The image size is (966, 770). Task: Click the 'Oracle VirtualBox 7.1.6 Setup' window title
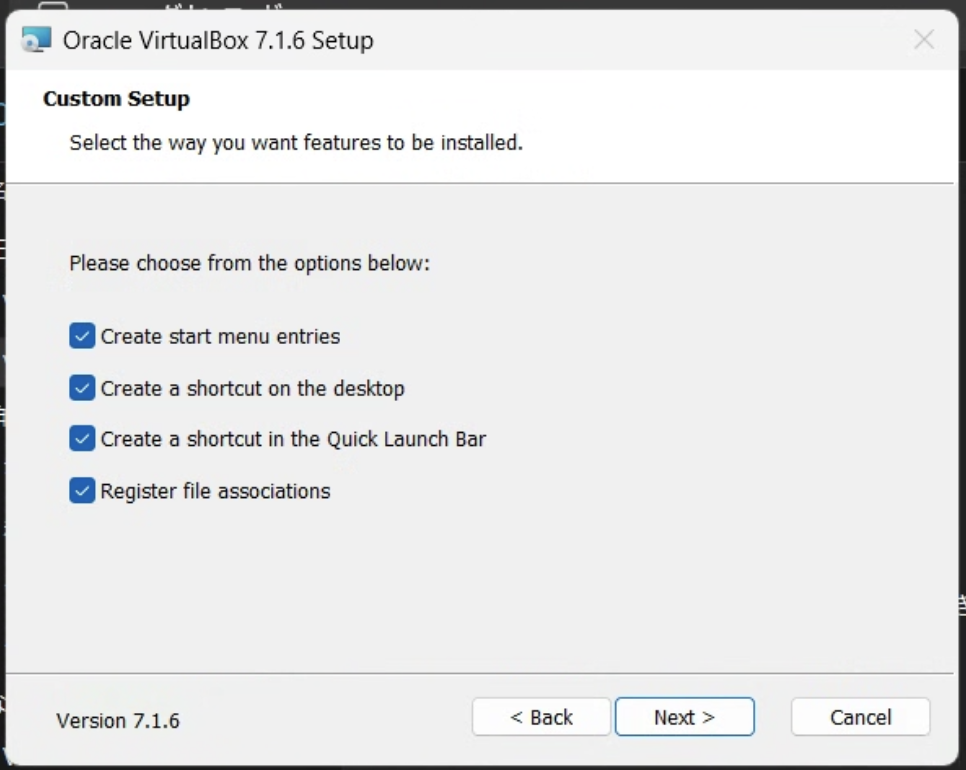point(218,41)
